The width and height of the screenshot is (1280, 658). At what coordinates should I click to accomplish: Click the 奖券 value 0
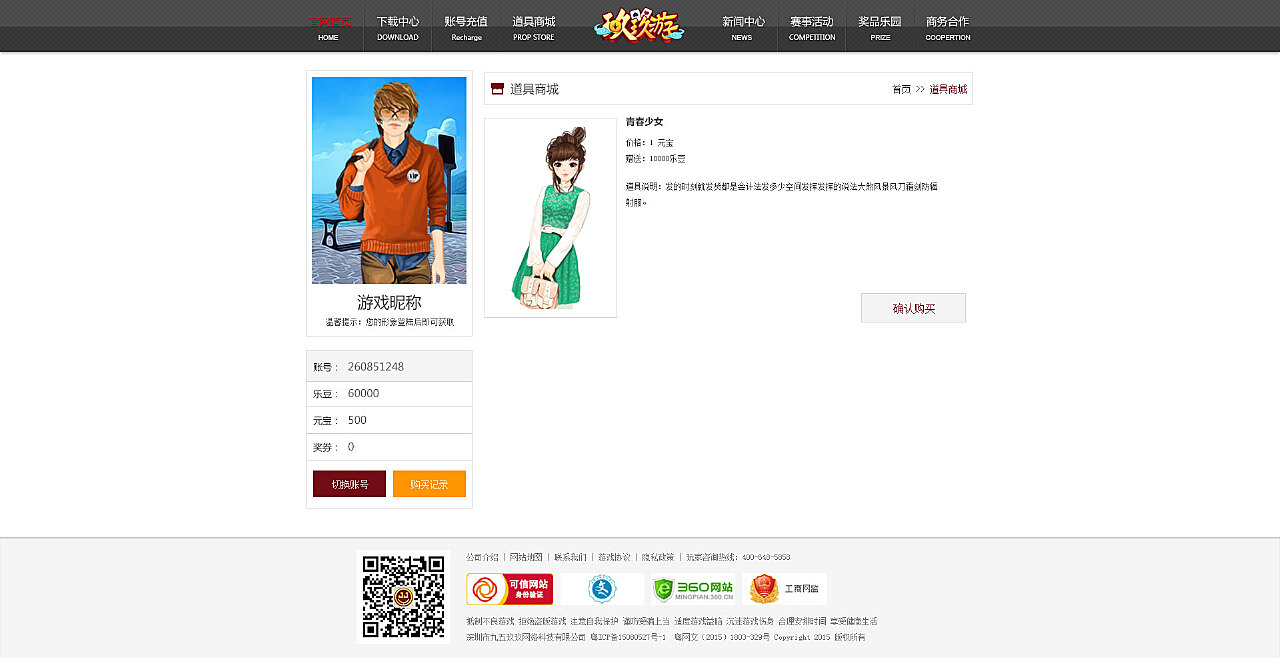pyautogui.click(x=351, y=447)
